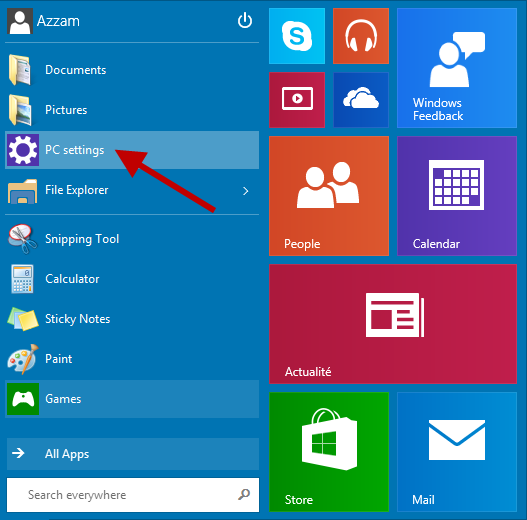
Task: Launch the Music headphones tile
Action: pyautogui.click(x=361, y=36)
